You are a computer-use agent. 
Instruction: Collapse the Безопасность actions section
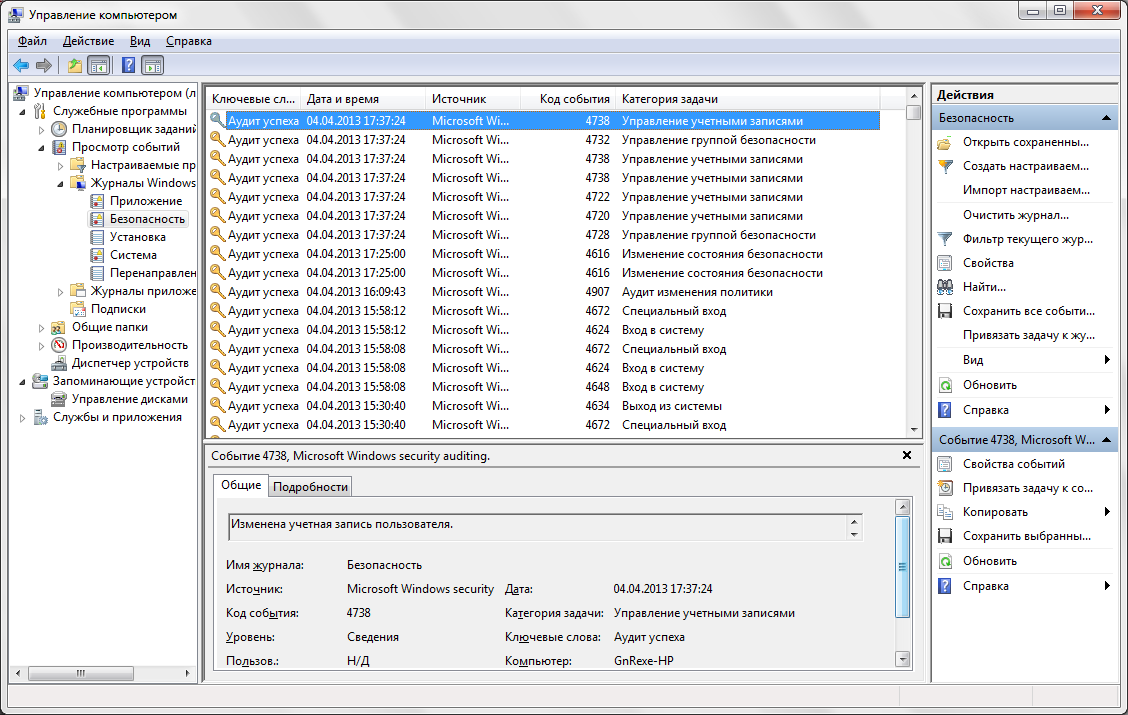tap(1106, 118)
